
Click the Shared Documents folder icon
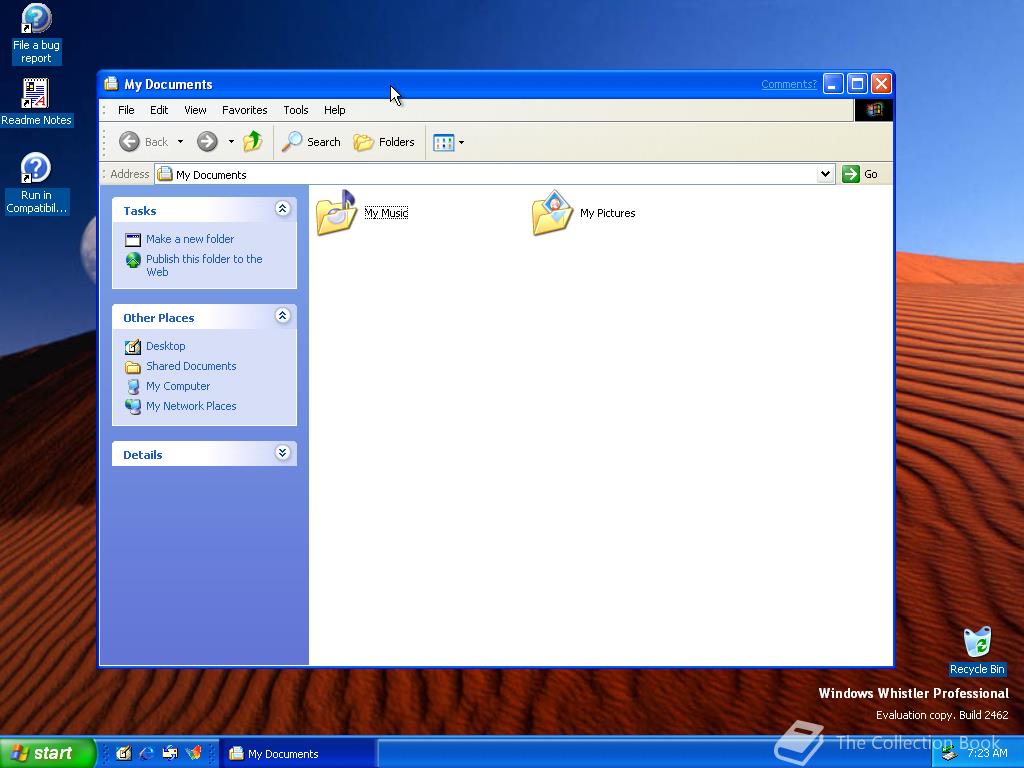(133, 367)
